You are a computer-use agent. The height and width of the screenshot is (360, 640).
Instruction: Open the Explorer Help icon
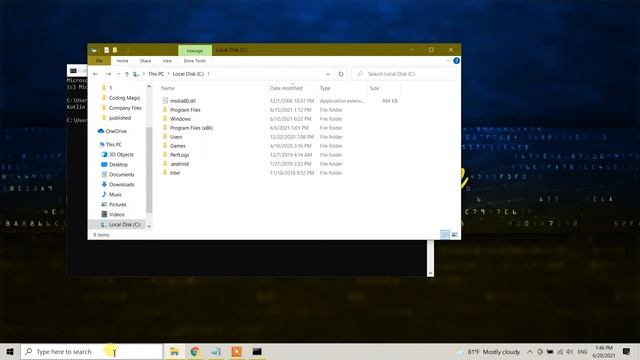456,61
